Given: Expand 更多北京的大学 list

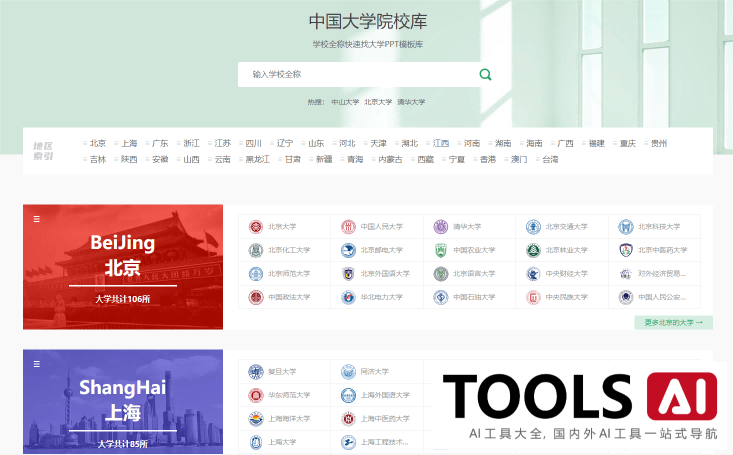Looking at the screenshot, I should (673, 322).
